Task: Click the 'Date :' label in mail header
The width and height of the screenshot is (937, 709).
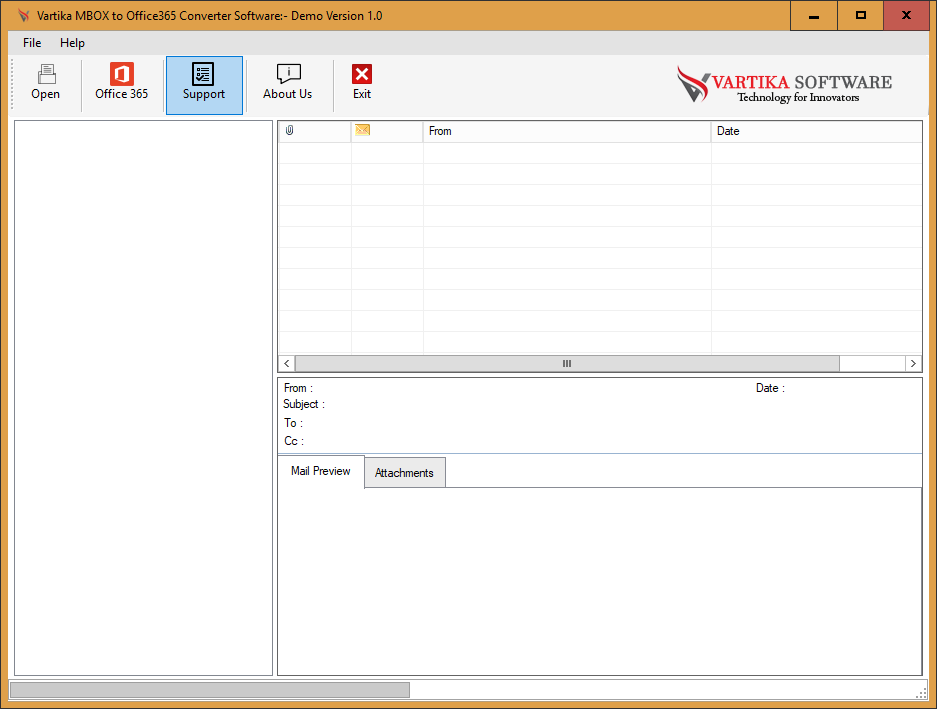Action: (770, 388)
